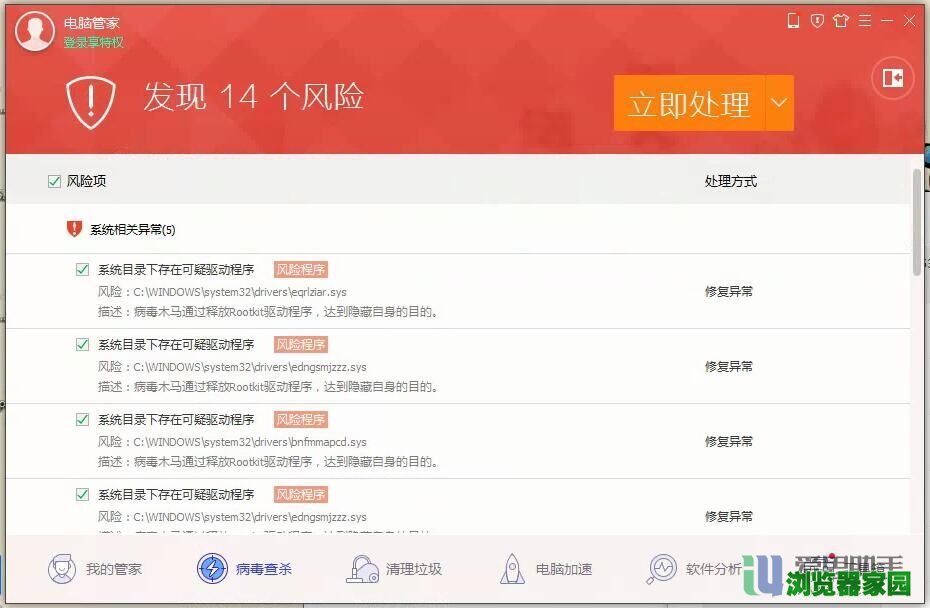Click the 登录享特权 login link
Image resolution: width=930 pixels, height=608 pixels.
pyautogui.click(x=94, y=42)
